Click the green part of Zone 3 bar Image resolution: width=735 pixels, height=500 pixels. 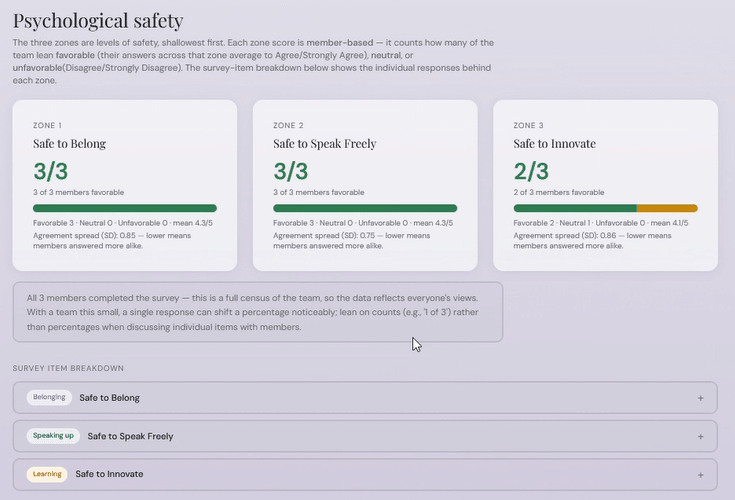[575, 208]
